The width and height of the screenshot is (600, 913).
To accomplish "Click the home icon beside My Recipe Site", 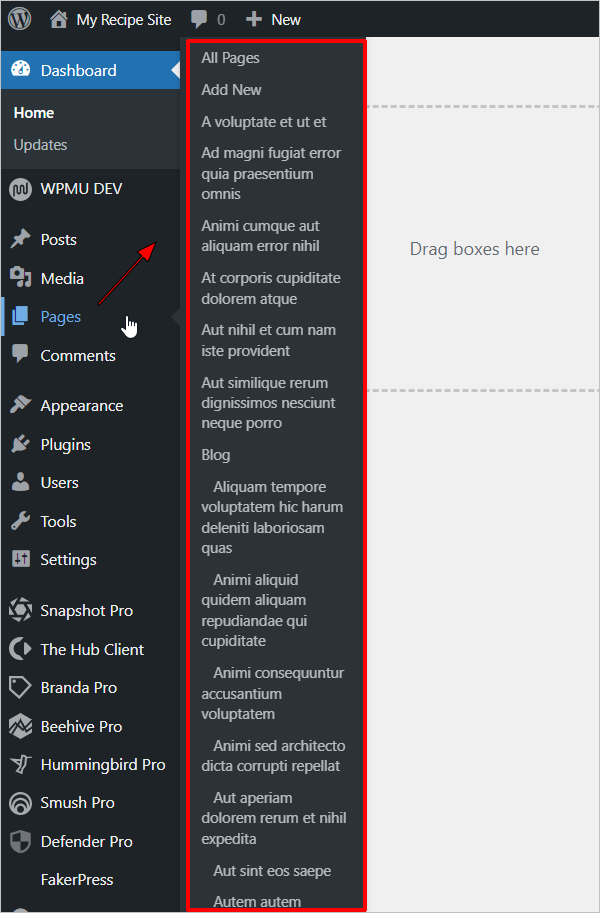I will (58, 20).
